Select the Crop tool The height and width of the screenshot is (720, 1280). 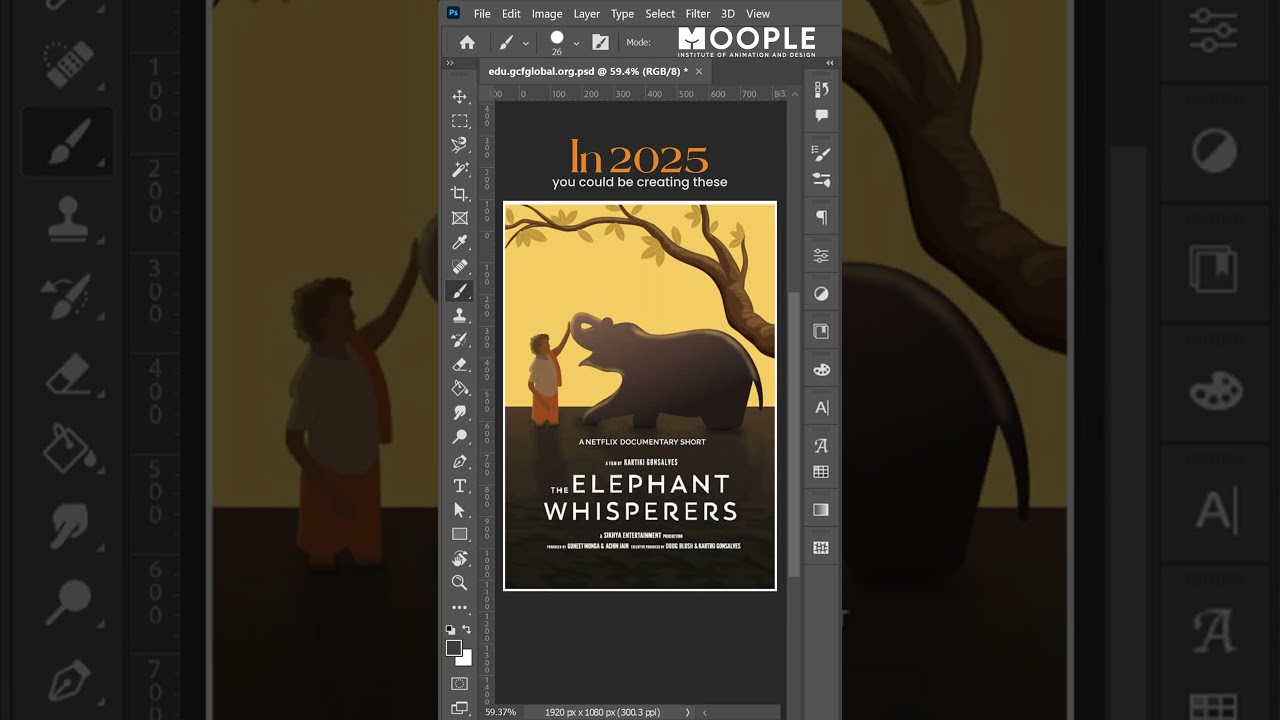tap(460, 194)
